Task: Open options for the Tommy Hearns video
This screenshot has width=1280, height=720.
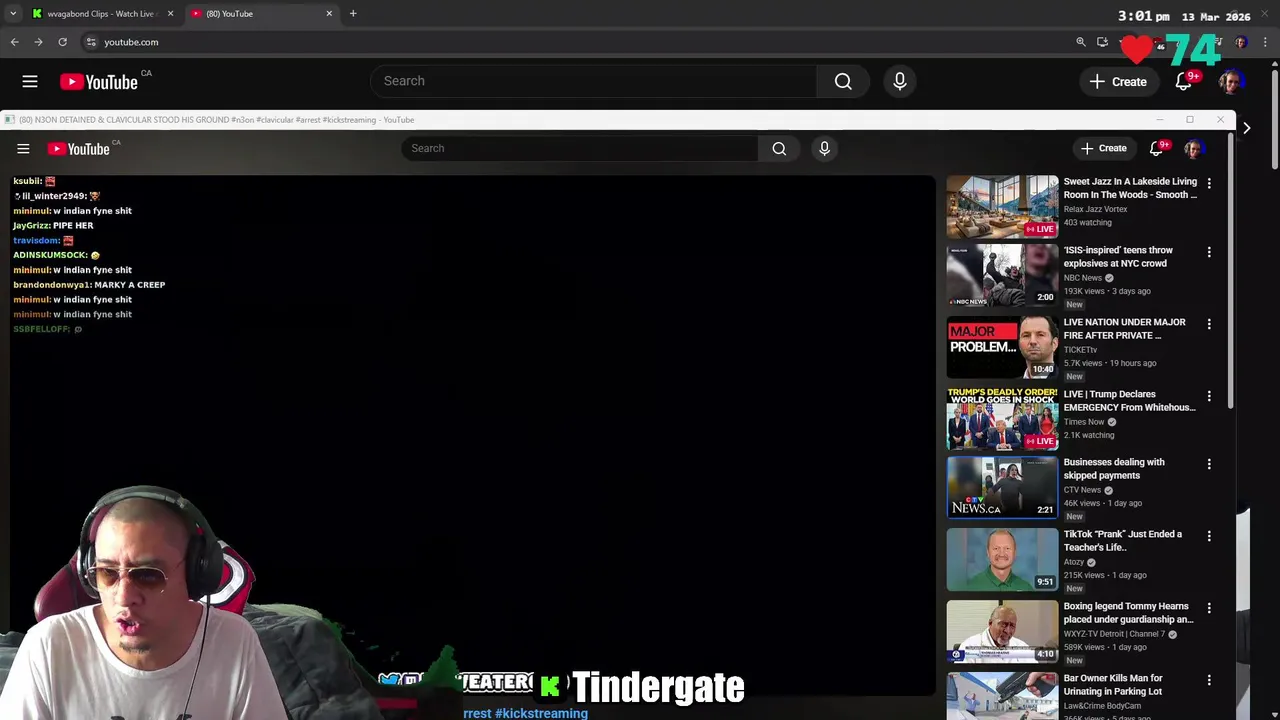Action: coord(1209,608)
